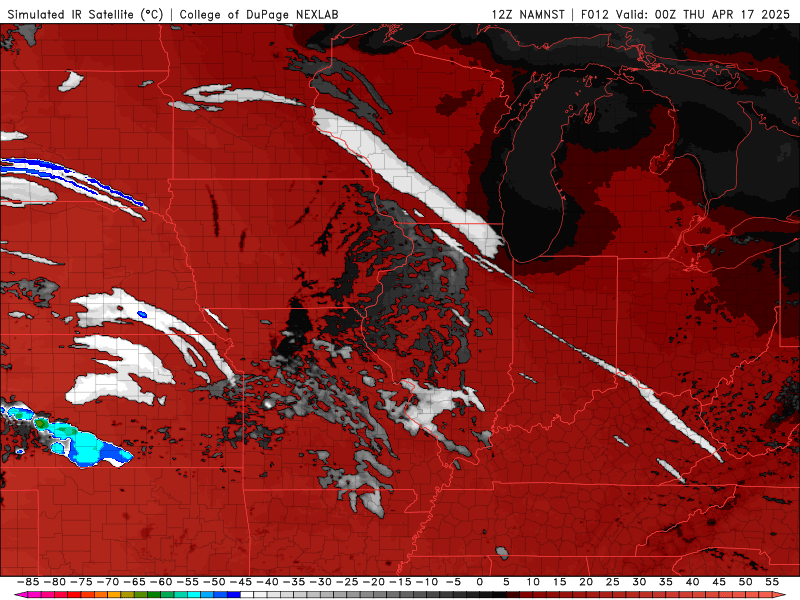
Task: Click the -45 color scale label
Action: [x=240, y=582]
